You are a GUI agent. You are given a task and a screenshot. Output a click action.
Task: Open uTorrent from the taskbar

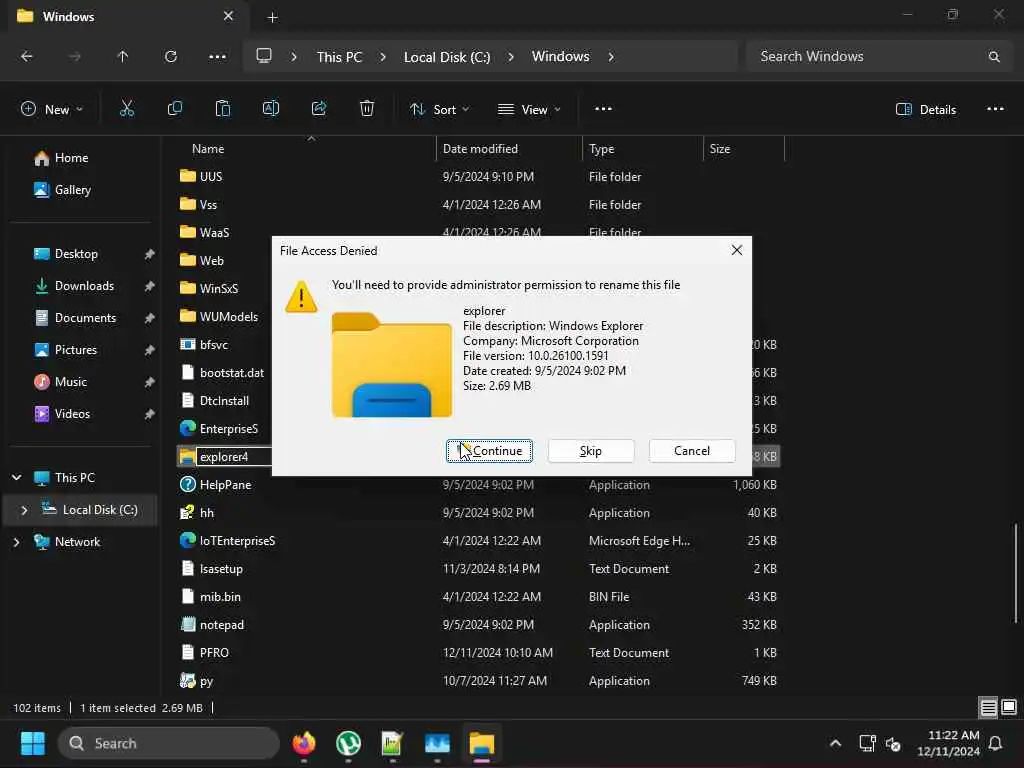pyautogui.click(x=348, y=743)
